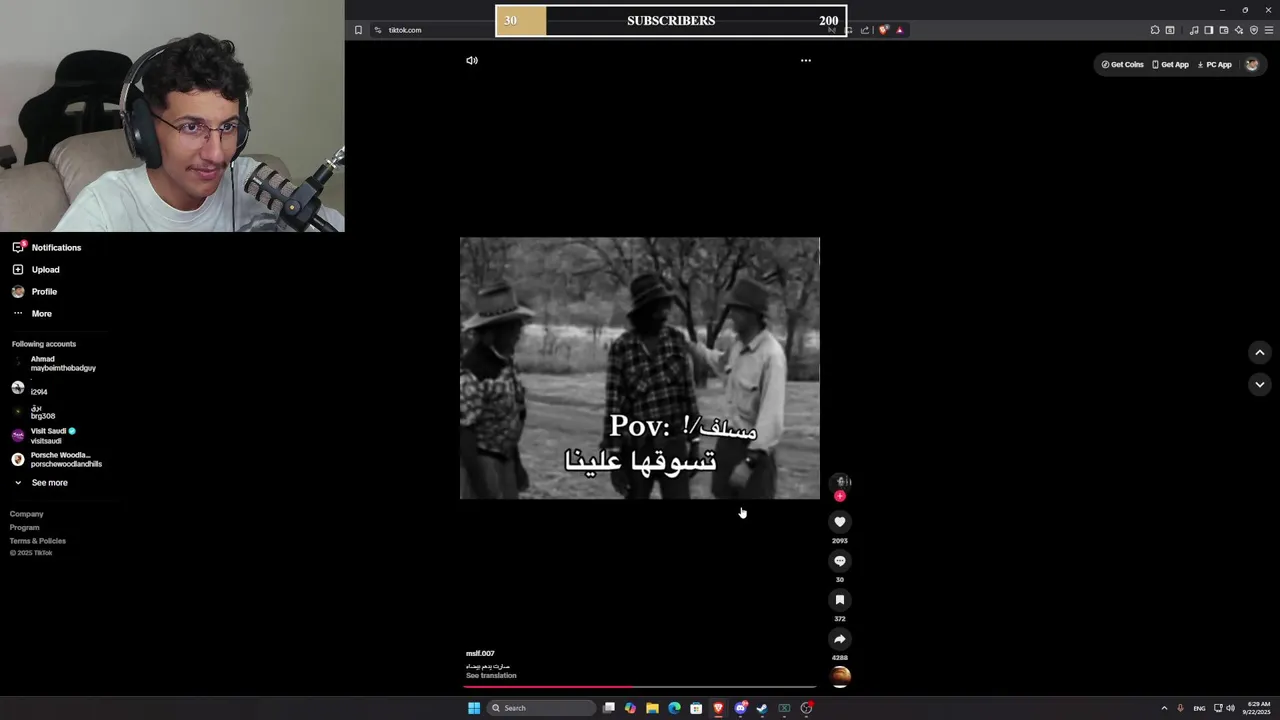This screenshot has height=720, width=1280.
Task: Open Ahmad maybeimthebadguy account
Action: click(55, 363)
